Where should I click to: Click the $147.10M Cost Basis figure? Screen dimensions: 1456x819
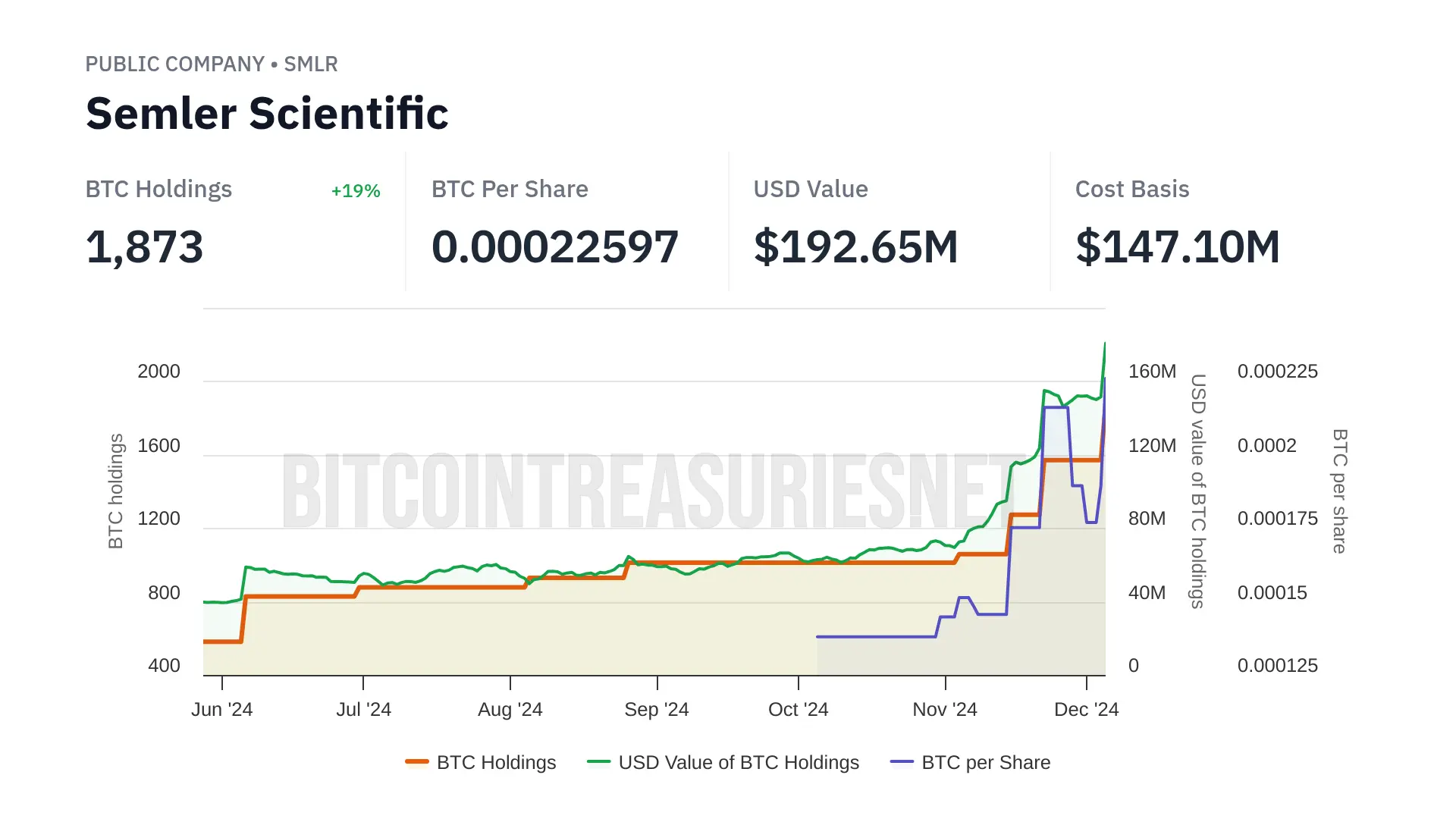click(x=1178, y=247)
